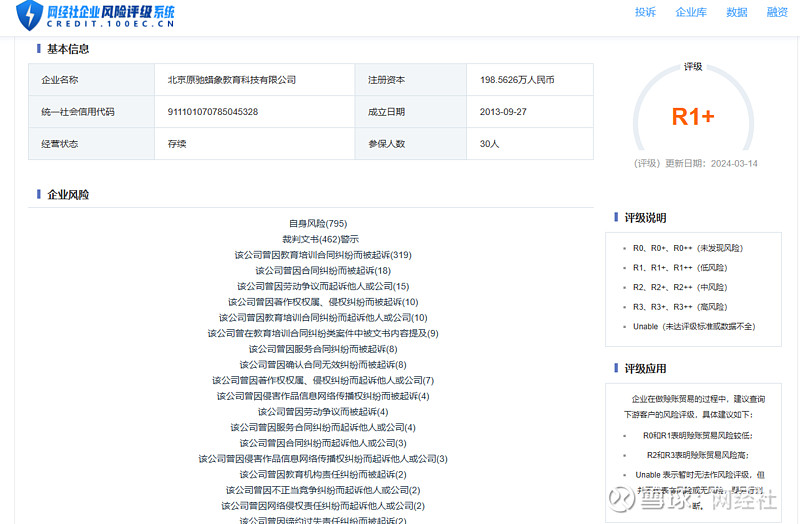Click 劳动争议而起诉他人或公司(15) line
The width and height of the screenshot is (800, 524).
[323, 286]
